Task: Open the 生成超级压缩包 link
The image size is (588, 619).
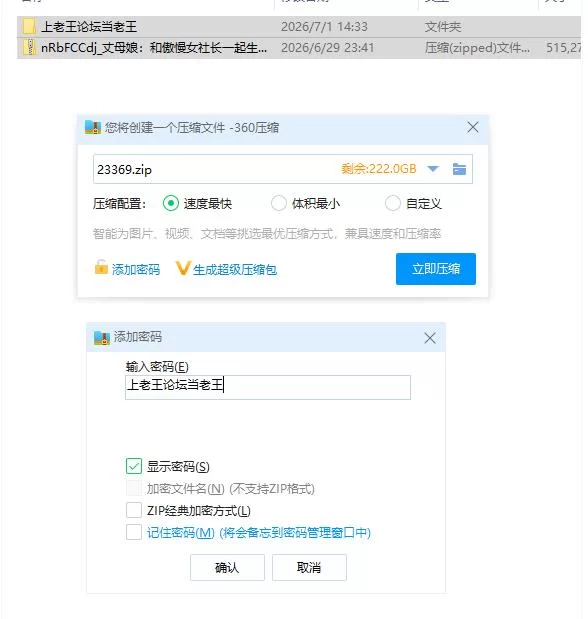Action: [x=235, y=270]
